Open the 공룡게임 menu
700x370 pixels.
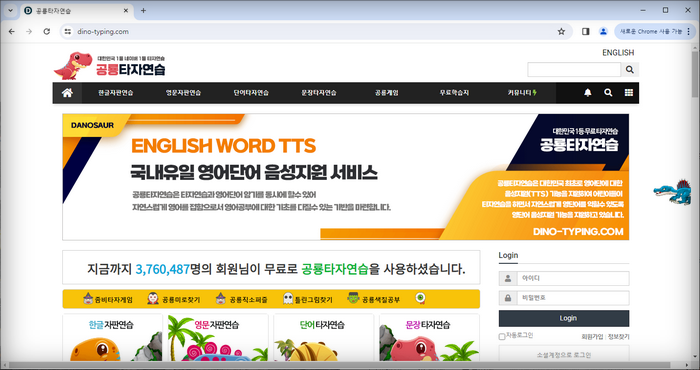387,93
